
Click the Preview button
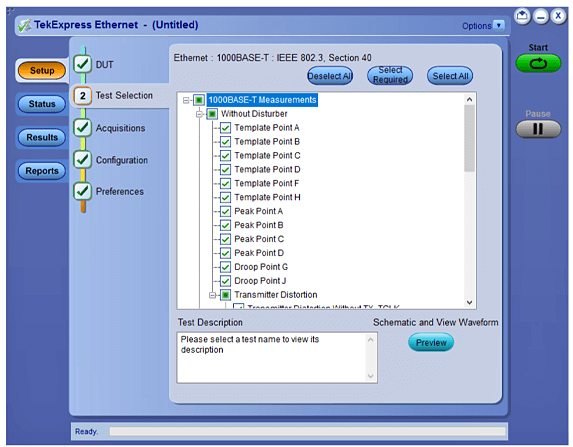pos(431,342)
